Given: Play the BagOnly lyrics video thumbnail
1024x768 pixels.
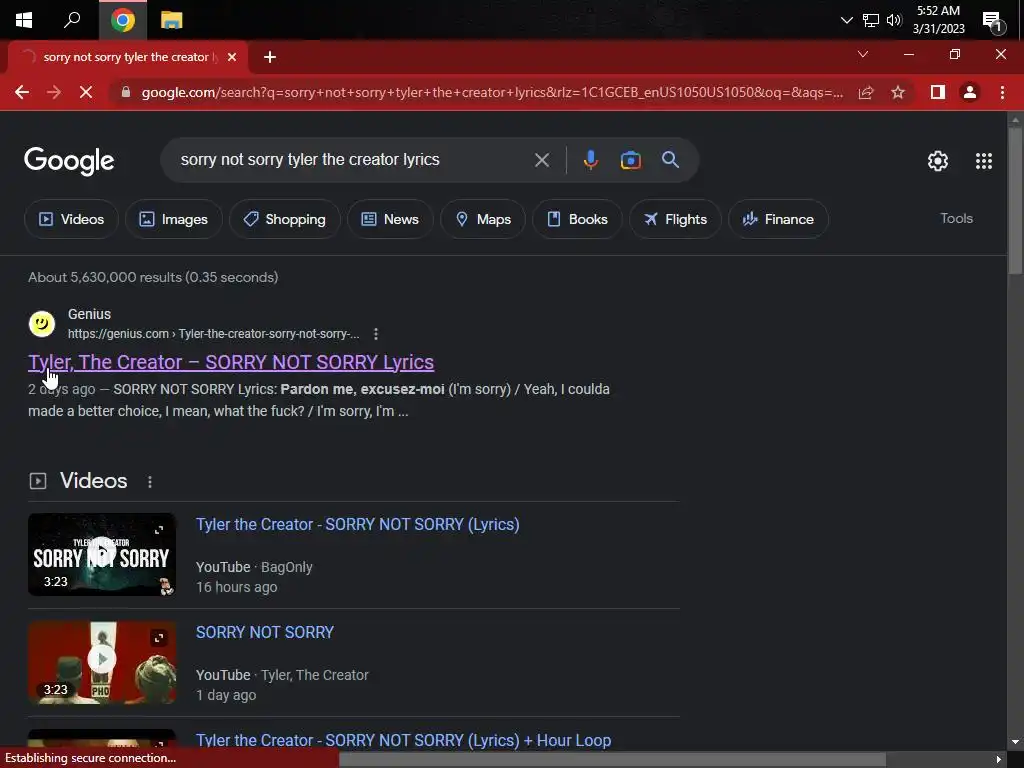Looking at the screenshot, I should coord(102,554).
